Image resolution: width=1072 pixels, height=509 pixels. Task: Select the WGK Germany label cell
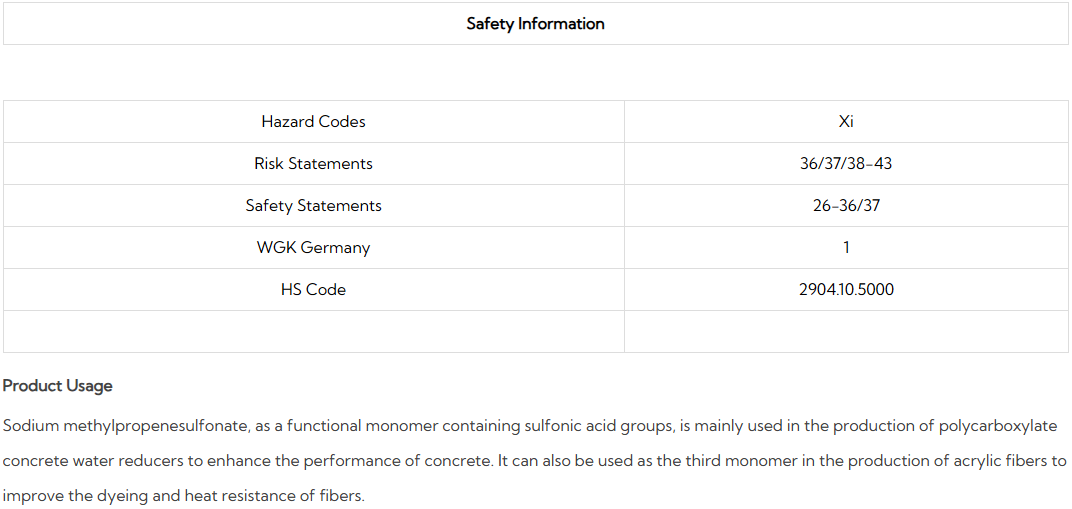pyautogui.click(x=313, y=248)
